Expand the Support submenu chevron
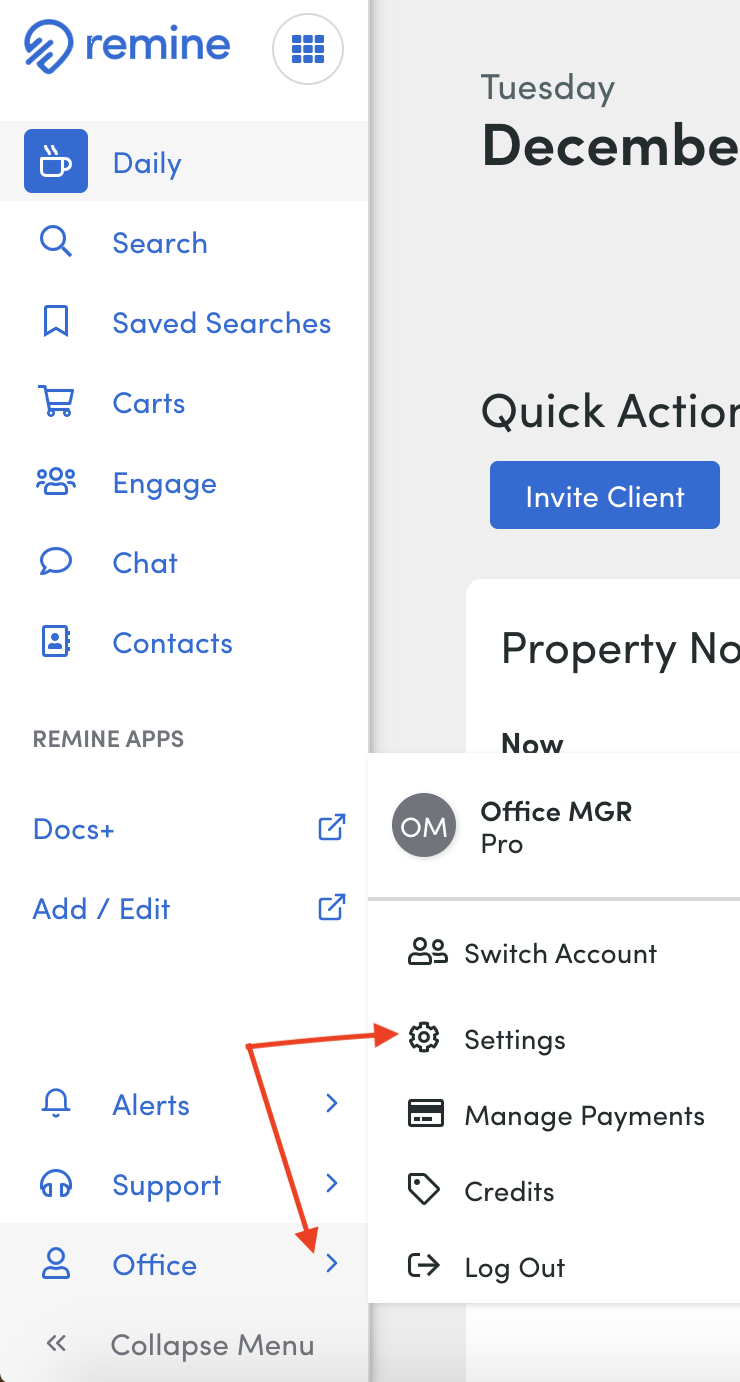Screen dimensions: 740x1382 [332, 1183]
